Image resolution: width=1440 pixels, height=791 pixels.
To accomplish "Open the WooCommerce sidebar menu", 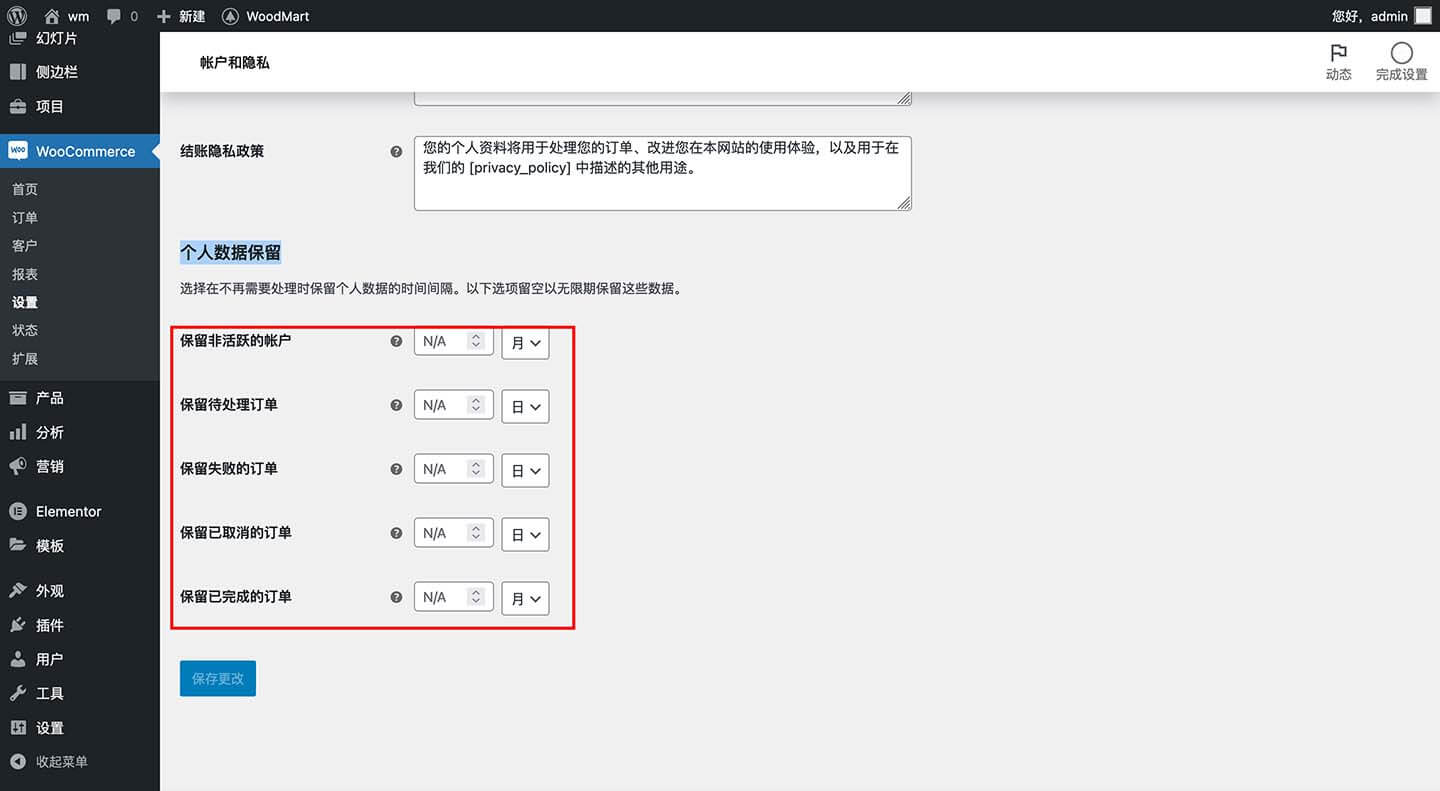I will 80,151.
